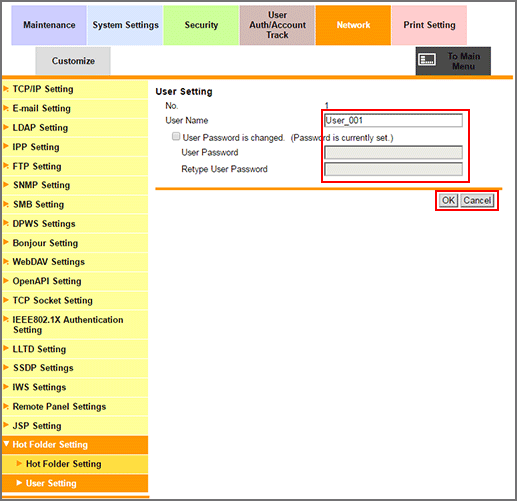Click the Retype User Password field

393,169
